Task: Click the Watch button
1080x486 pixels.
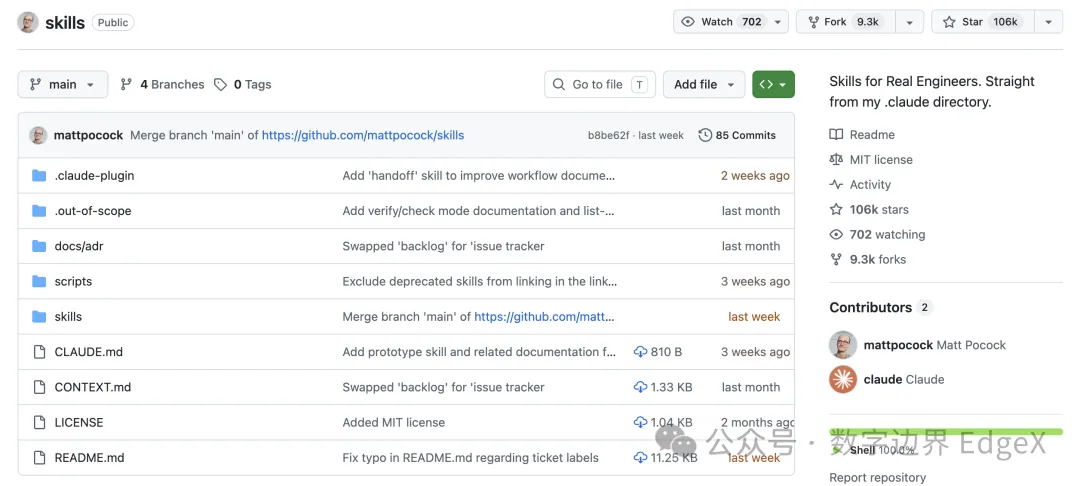Action: pos(720,22)
